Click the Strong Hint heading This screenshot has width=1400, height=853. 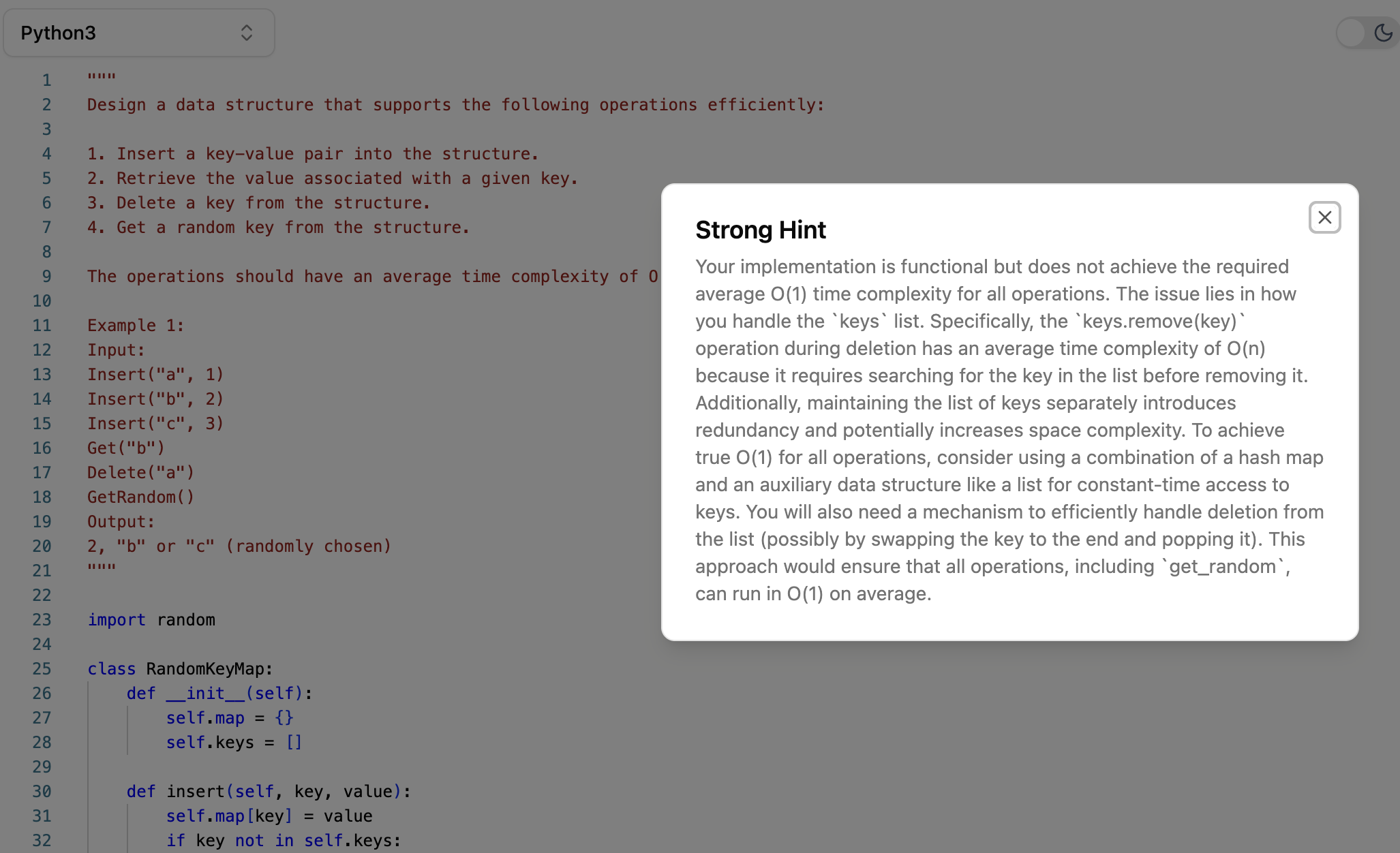click(760, 230)
